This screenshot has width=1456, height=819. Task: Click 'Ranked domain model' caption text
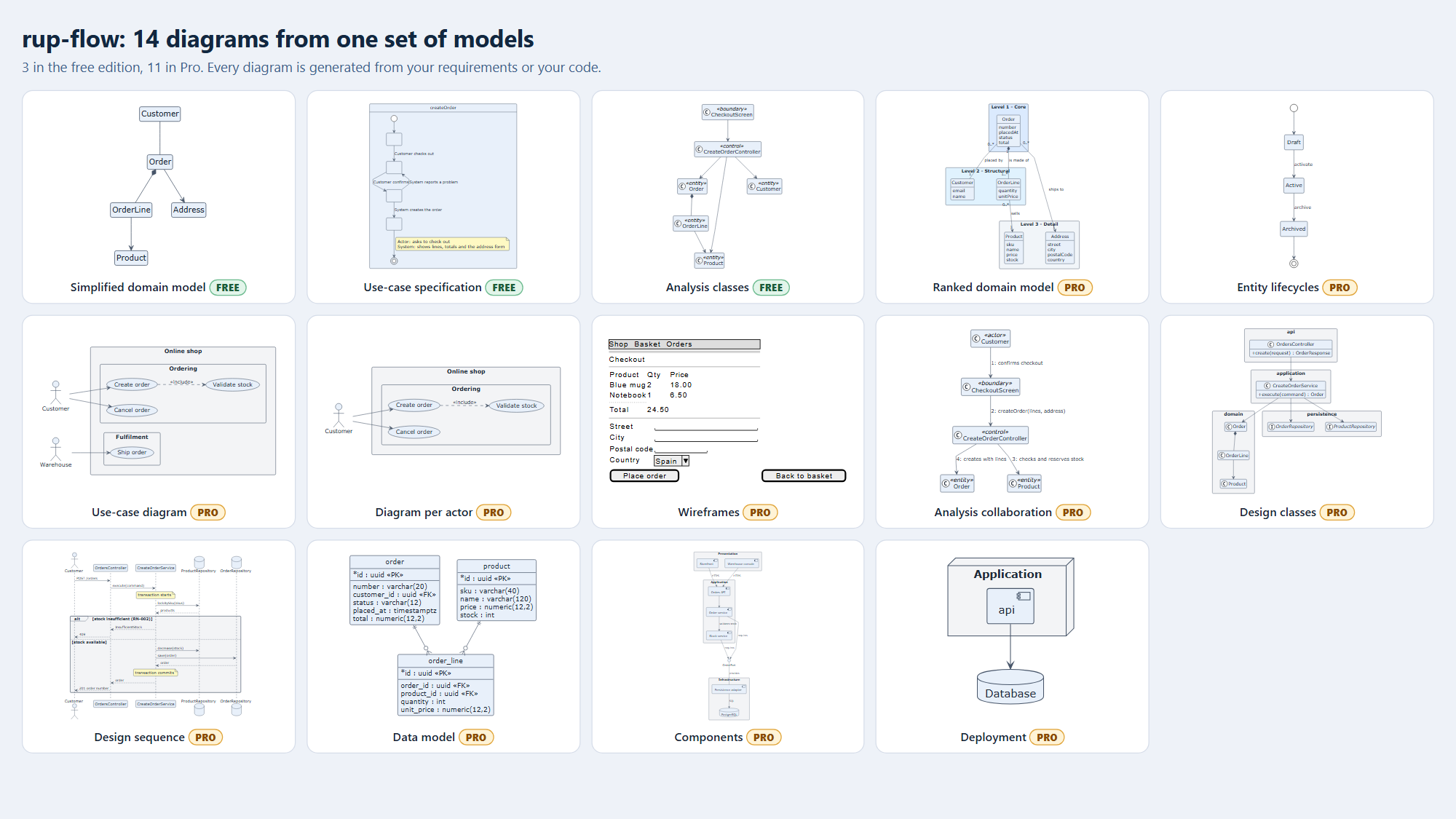coord(993,288)
